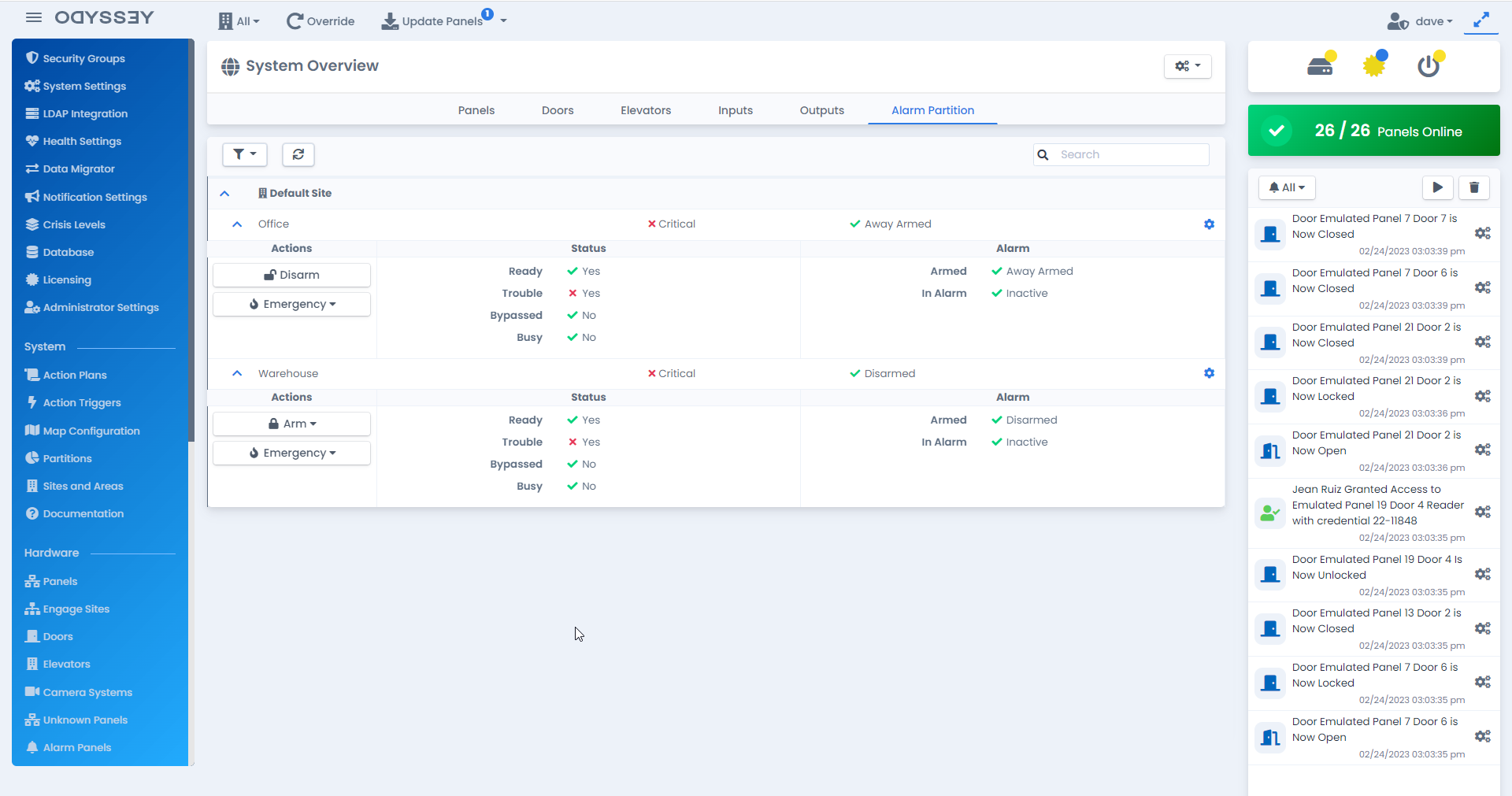Click the power status icon
This screenshot has width=1512, height=796.
[1429, 66]
